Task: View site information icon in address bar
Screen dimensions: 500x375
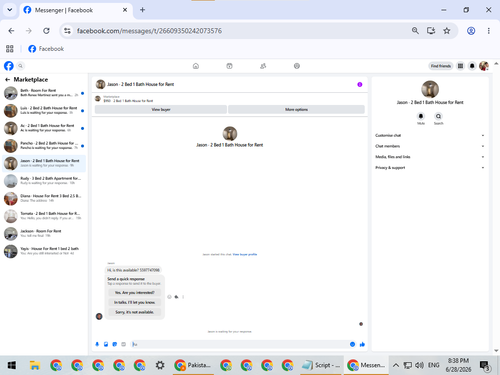Action: click(x=67, y=31)
